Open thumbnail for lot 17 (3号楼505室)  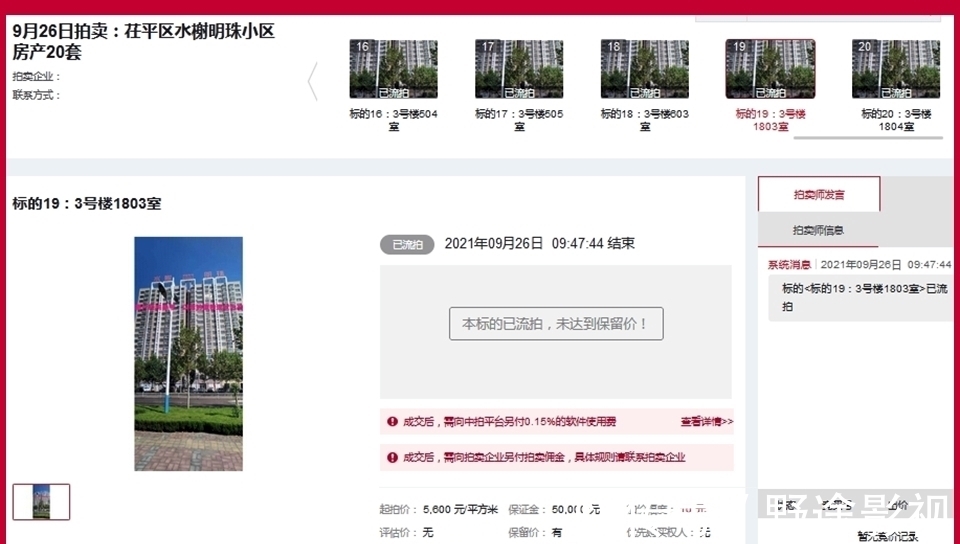tap(519, 69)
